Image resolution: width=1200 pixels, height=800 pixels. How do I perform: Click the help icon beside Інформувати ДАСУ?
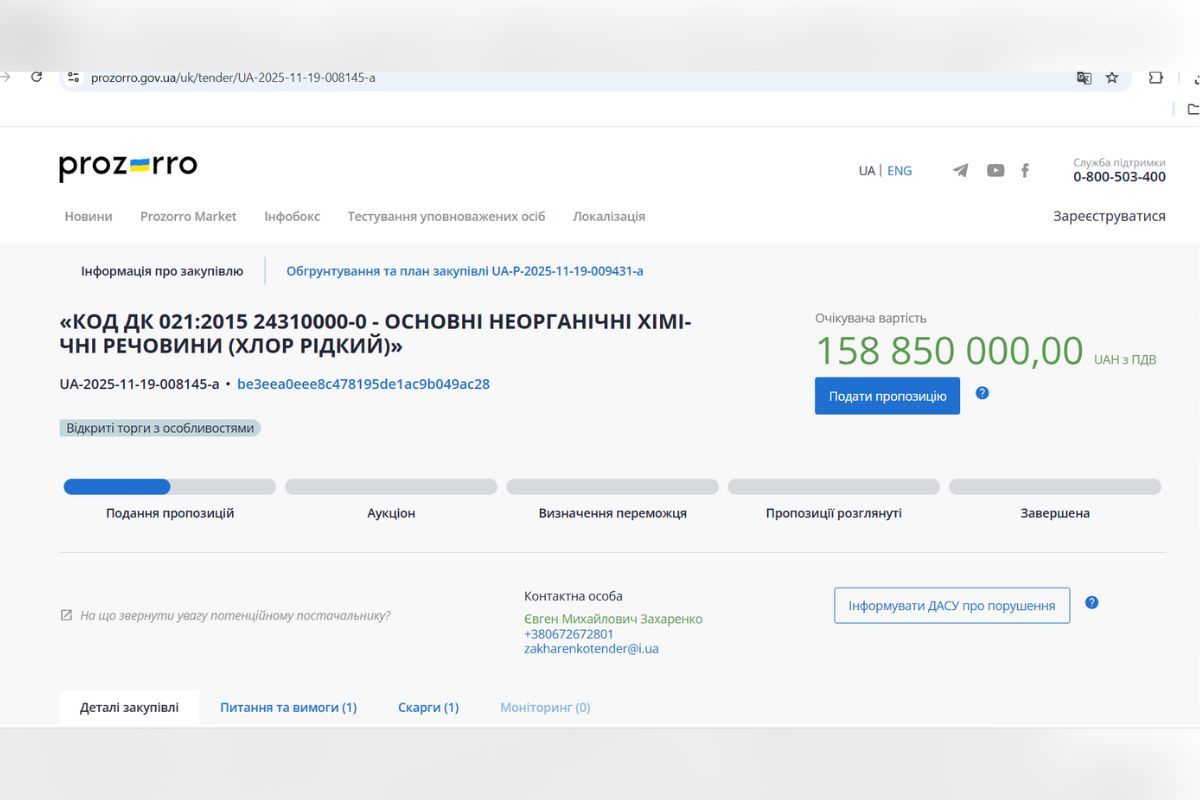pyautogui.click(x=1092, y=602)
